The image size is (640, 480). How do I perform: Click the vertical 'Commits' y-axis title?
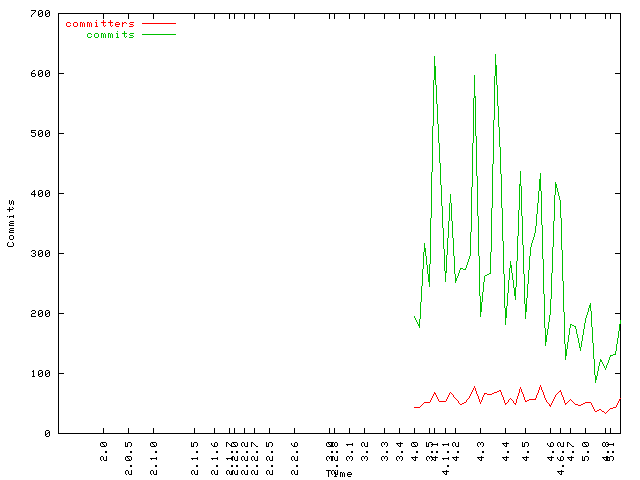tap(11, 223)
